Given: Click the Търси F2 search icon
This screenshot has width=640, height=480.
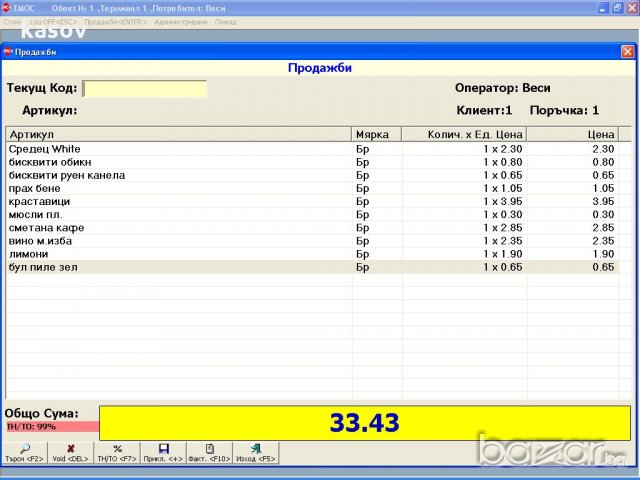Looking at the screenshot, I should 24,452.
